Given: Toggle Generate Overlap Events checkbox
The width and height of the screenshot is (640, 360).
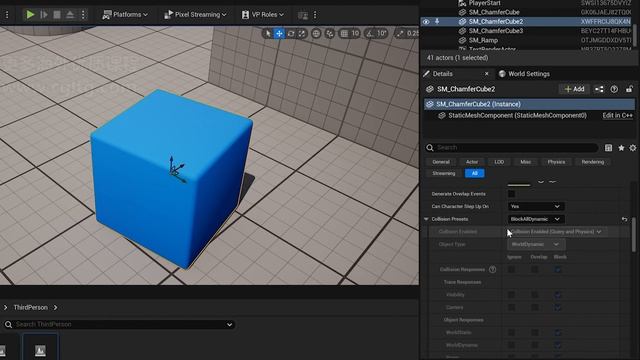Looking at the screenshot, I should (511, 194).
